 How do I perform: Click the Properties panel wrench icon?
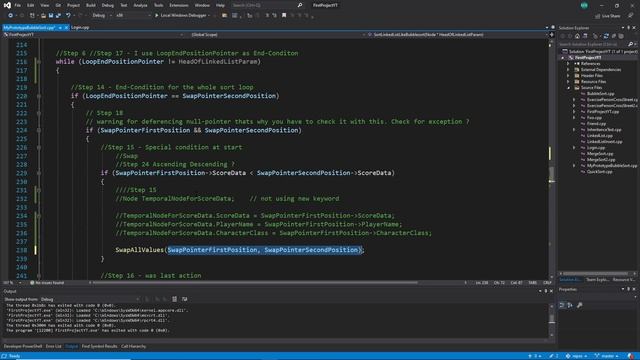point(580,305)
